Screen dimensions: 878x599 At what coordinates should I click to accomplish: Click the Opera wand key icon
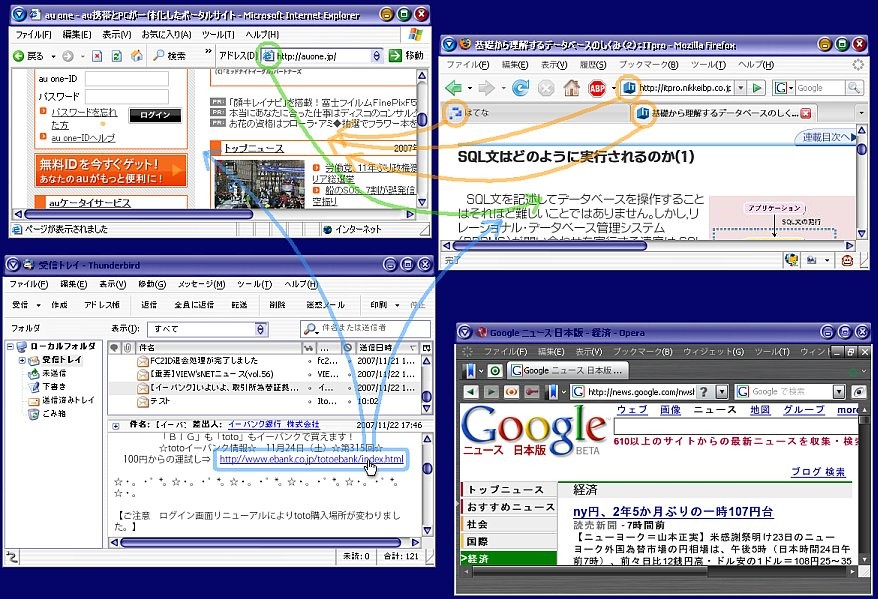[531, 392]
